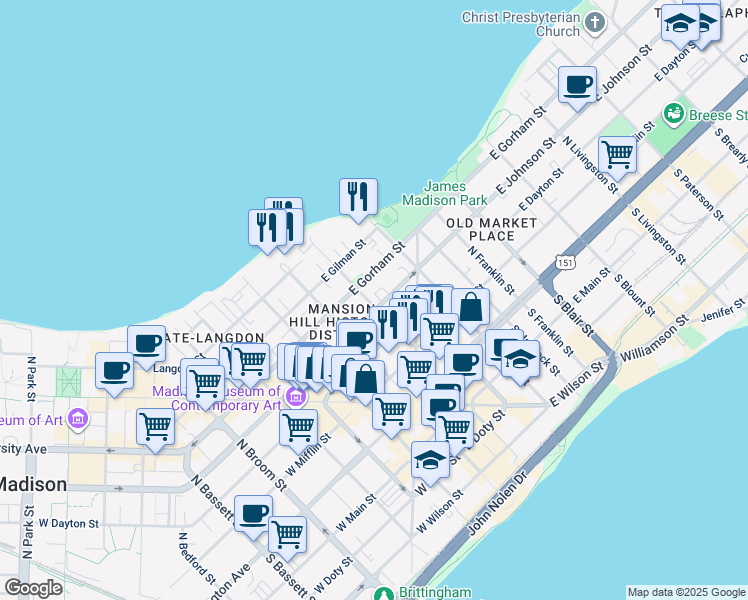Viewport: 748px width, 600px height.
Task: Click the W Dayton St label
Action: (69, 523)
